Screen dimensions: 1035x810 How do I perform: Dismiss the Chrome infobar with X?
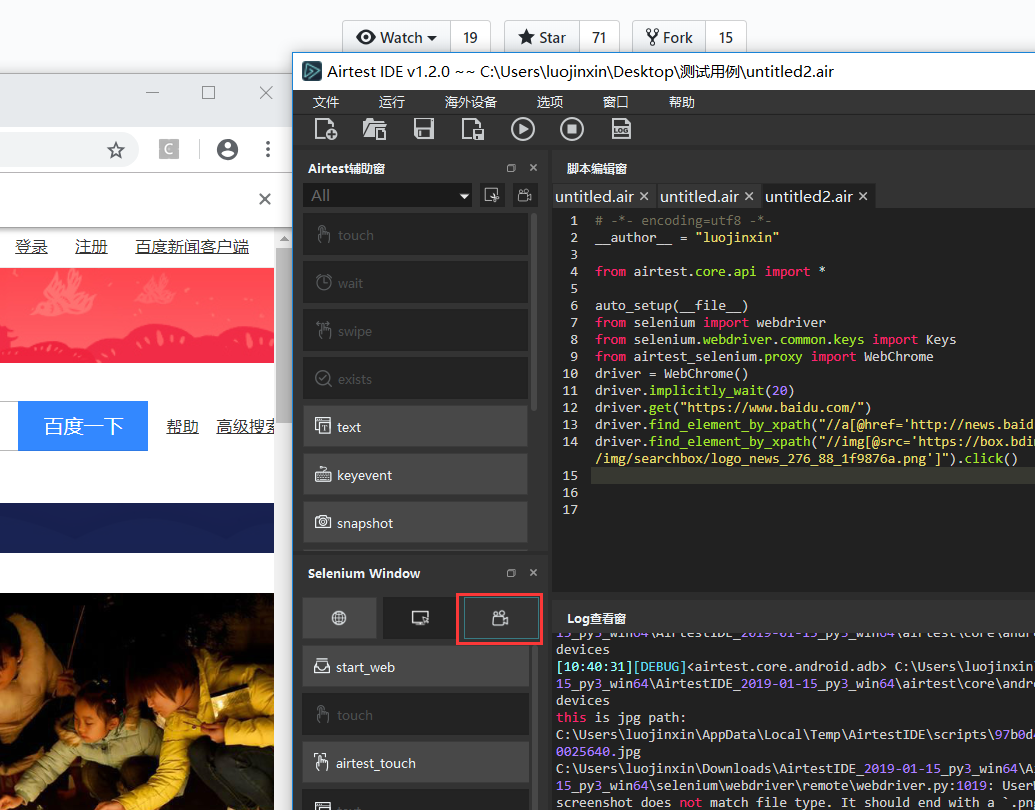click(x=265, y=199)
